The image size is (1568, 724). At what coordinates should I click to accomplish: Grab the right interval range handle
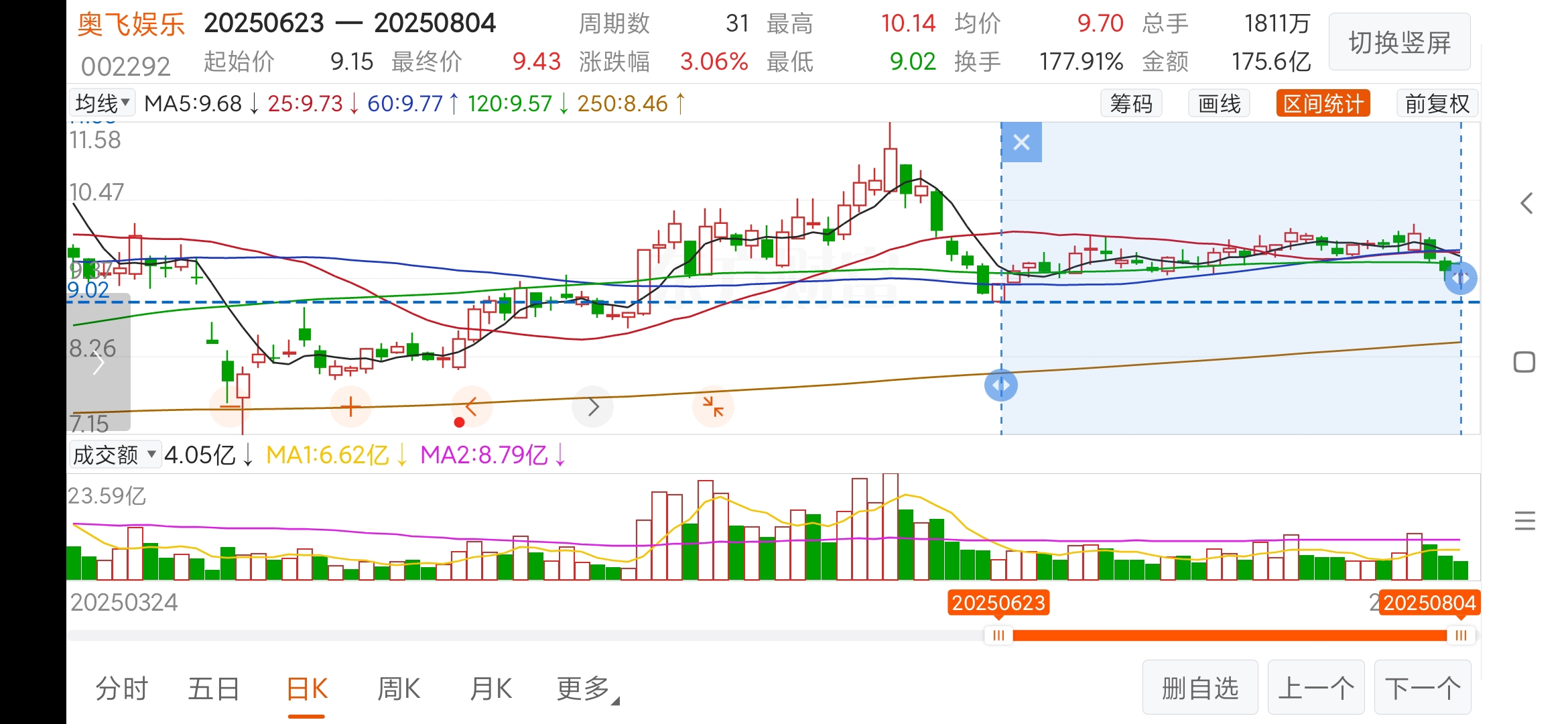click(1461, 278)
